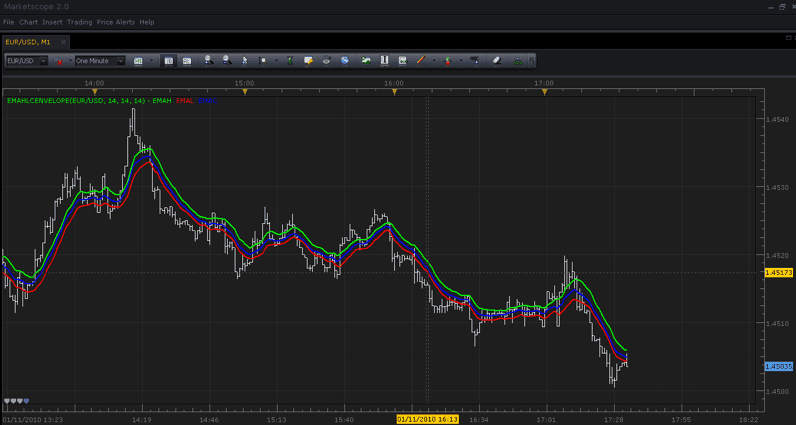Click the hourglass icon
The image size is (796, 425).
tap(290, 61)
